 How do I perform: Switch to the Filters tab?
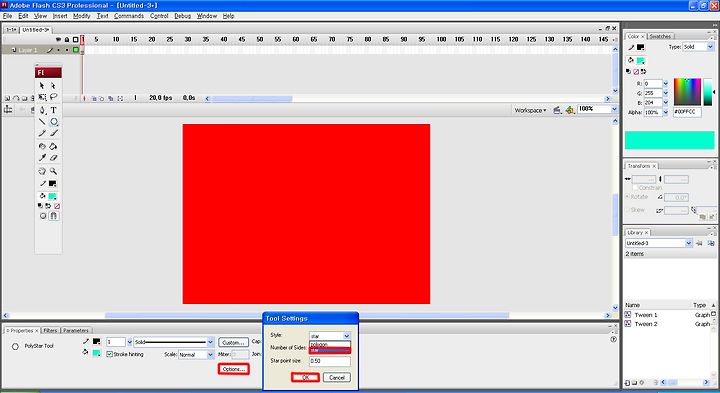tap(51, 331)
